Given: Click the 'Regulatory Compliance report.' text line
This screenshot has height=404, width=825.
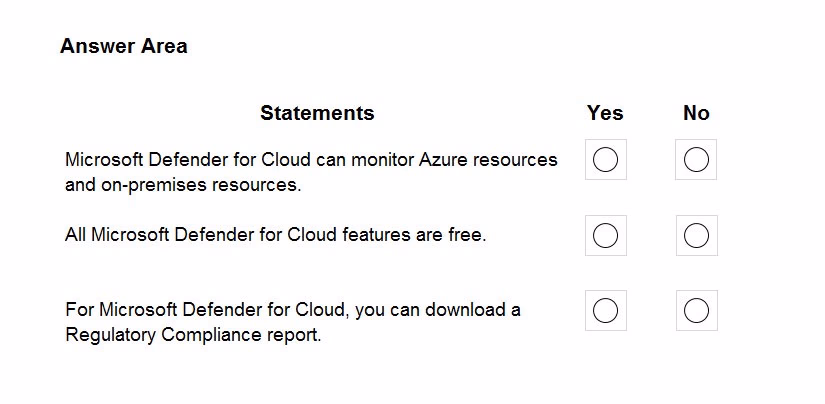Looking at the screenshot, I should tap(193, 335).
